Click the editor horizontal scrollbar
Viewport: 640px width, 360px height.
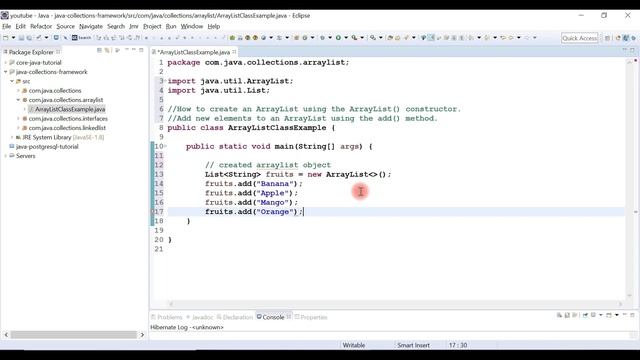tap(395, 304)
